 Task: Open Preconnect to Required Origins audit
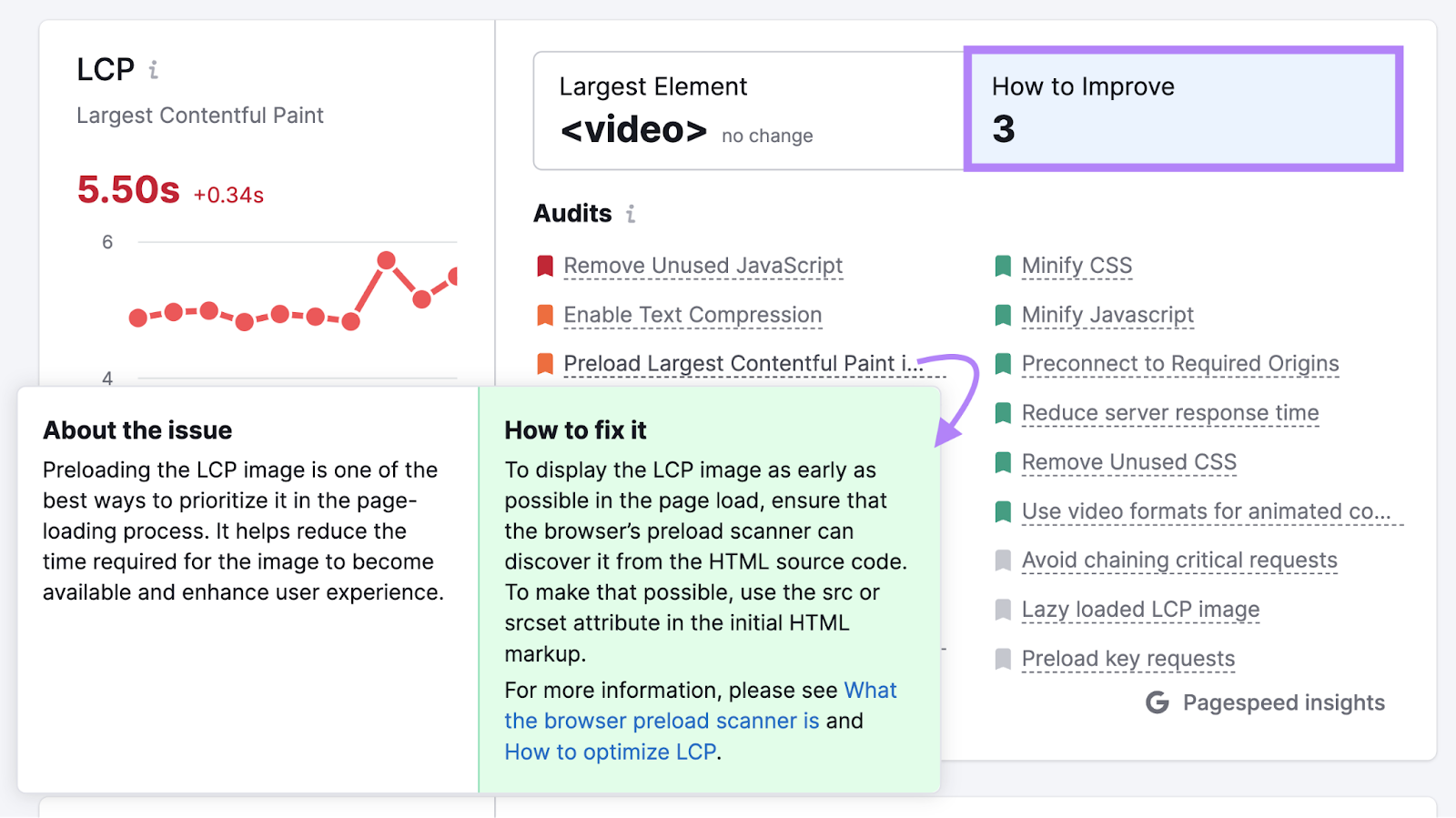point(1180,364)
